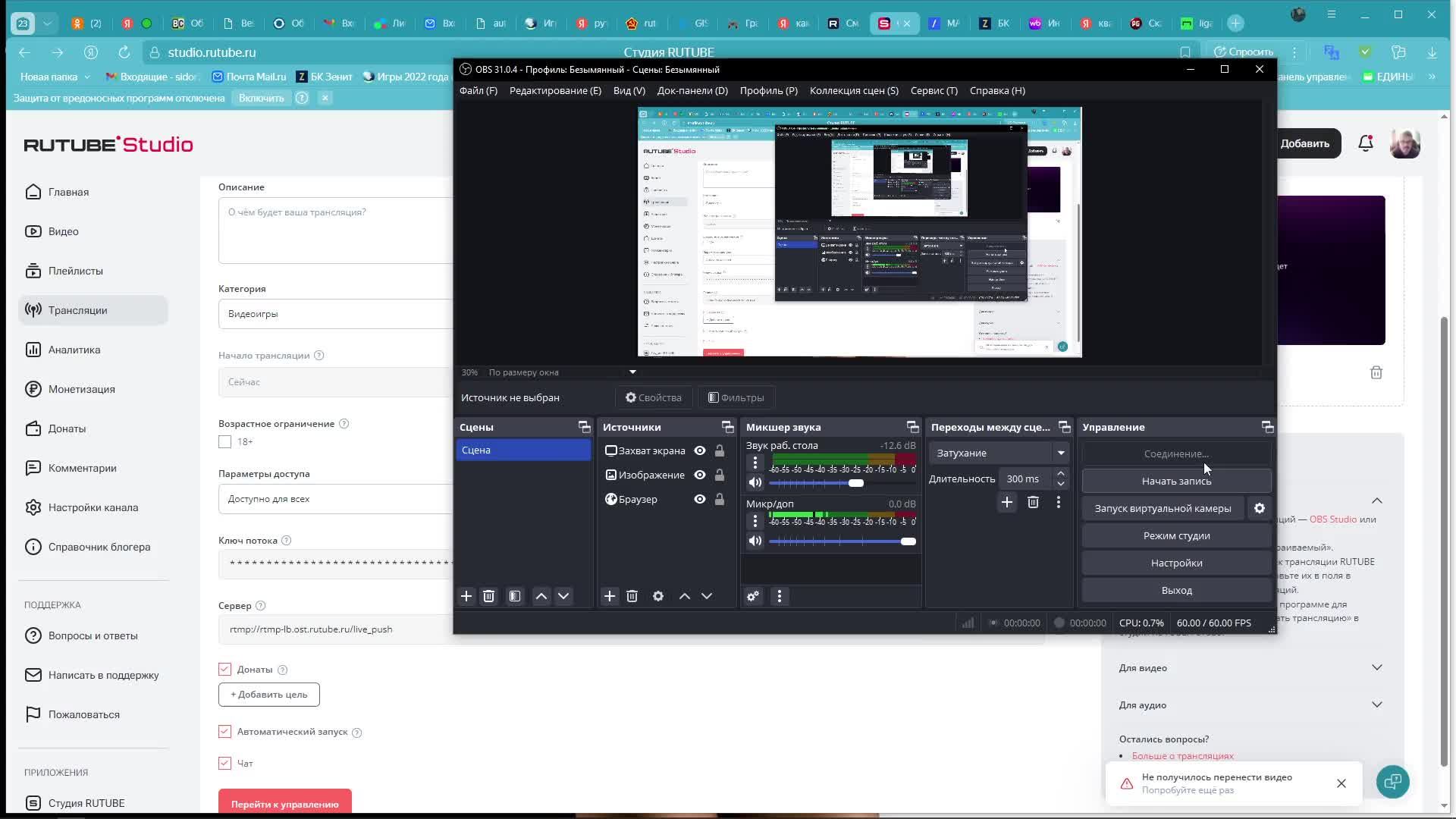Hide the Браузер source eye toggle

coord(700,500)
